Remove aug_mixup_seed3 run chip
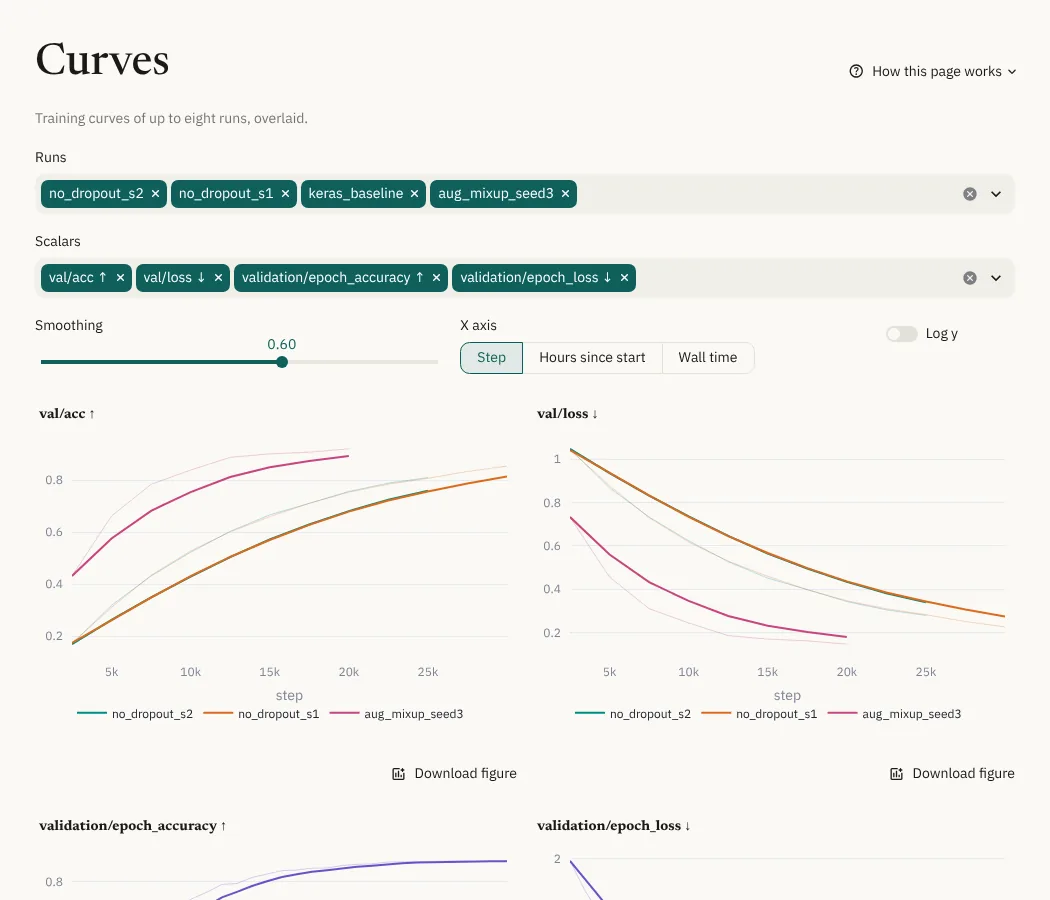 565,194
